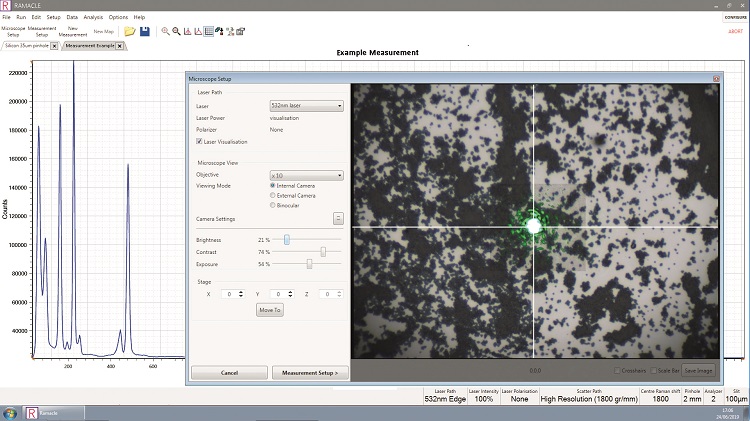This screenshot has height=421, width=750.
Task: Click the Ramacle logo in title bar
Action: (x=6, y=5)
